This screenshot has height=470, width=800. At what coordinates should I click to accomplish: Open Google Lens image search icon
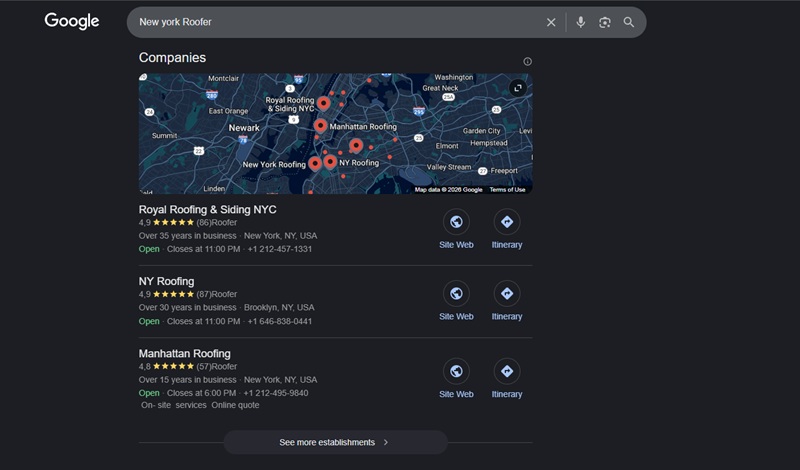[605, 22]
